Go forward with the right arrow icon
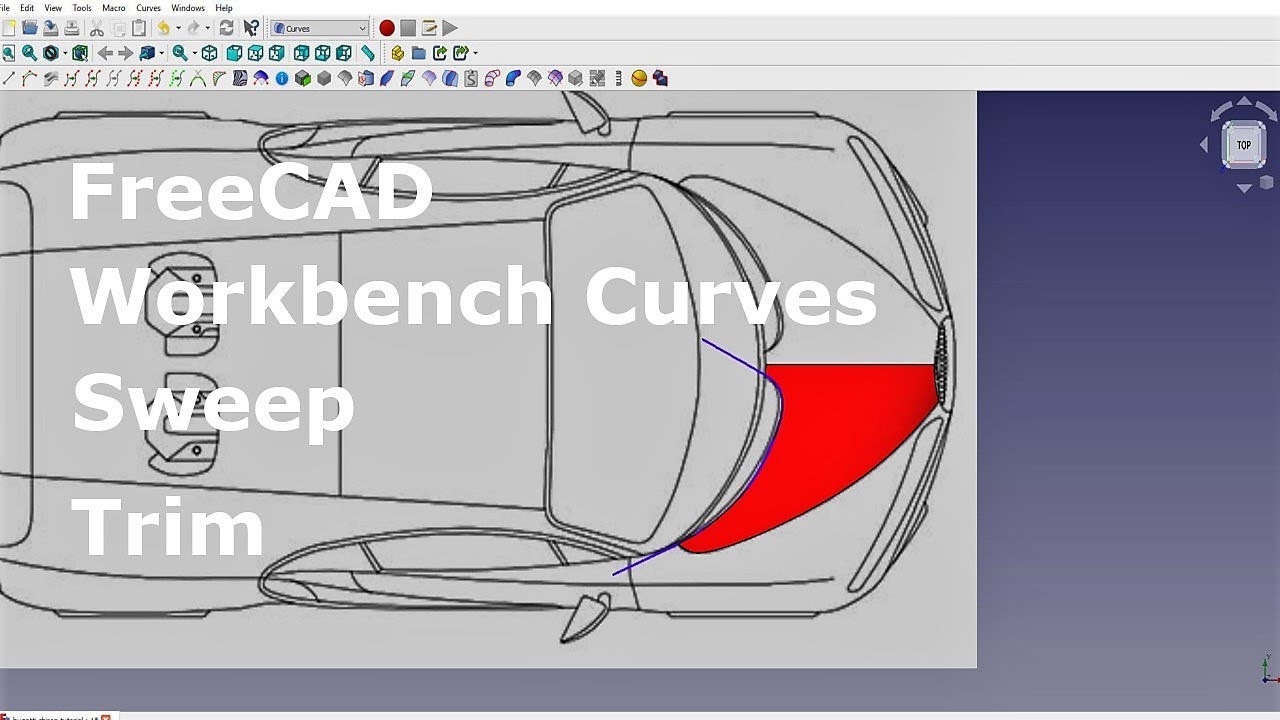Viewport: 1280px width, 720px height. tap(126, 53)
